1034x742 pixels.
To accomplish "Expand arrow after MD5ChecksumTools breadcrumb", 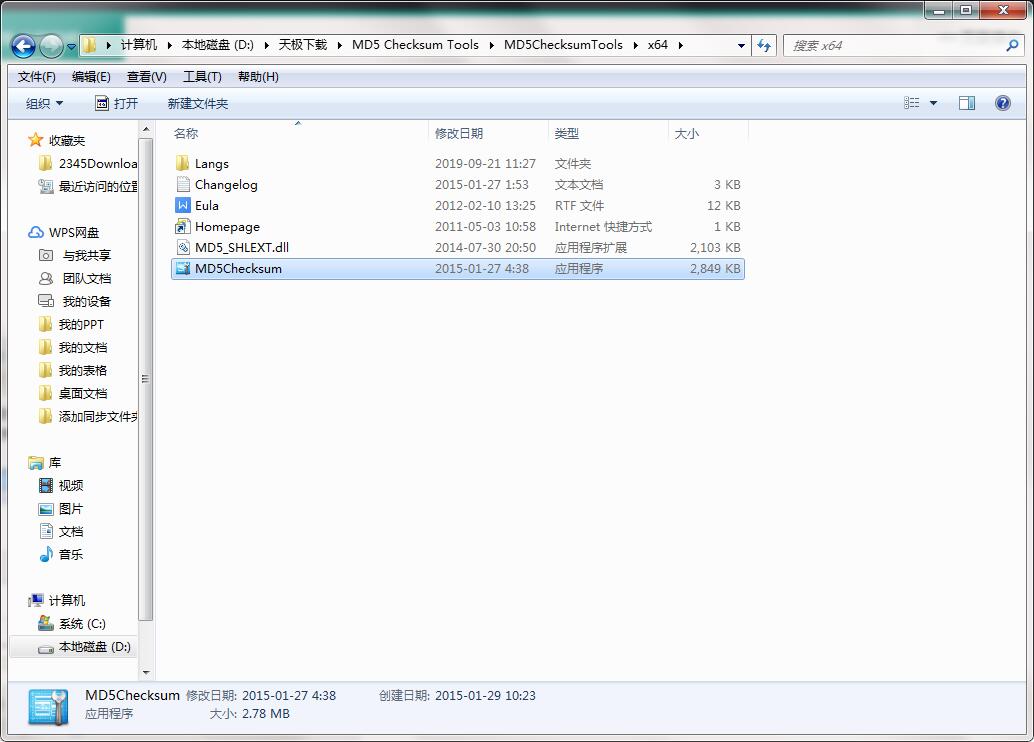I will pos(636,45).
